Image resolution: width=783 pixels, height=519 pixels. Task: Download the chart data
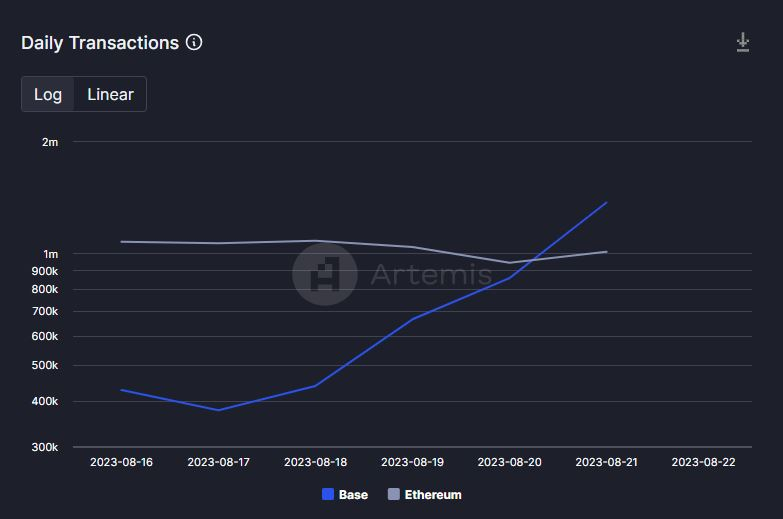pos(743,42)
